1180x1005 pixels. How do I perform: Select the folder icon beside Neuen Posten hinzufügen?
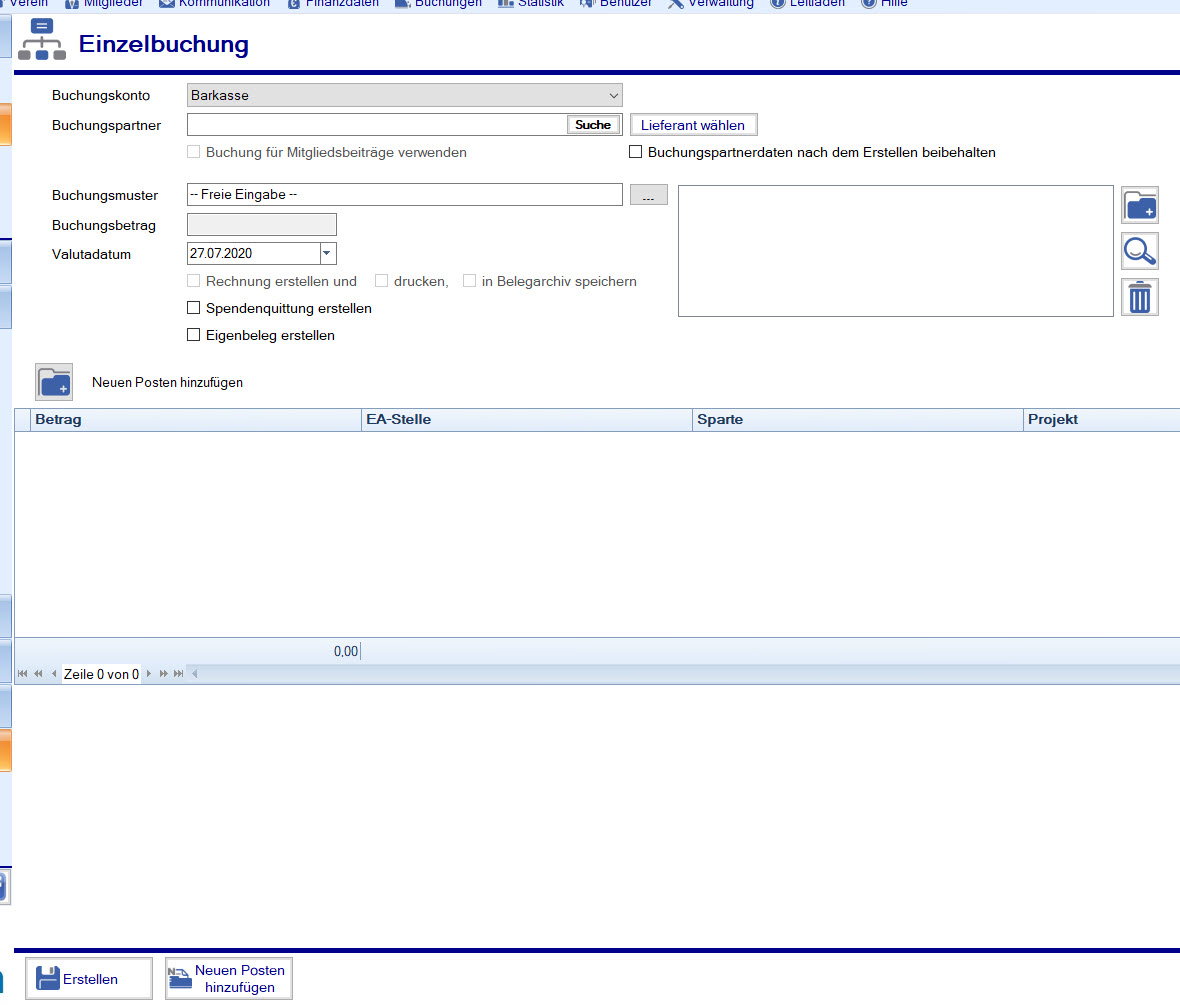[x=53, y=382]
